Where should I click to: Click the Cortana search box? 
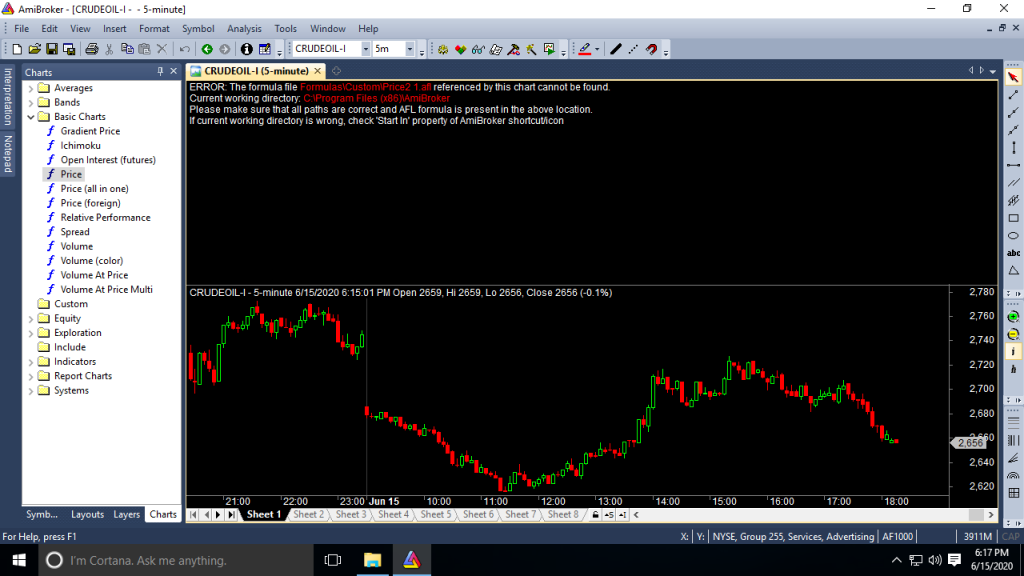176,560
